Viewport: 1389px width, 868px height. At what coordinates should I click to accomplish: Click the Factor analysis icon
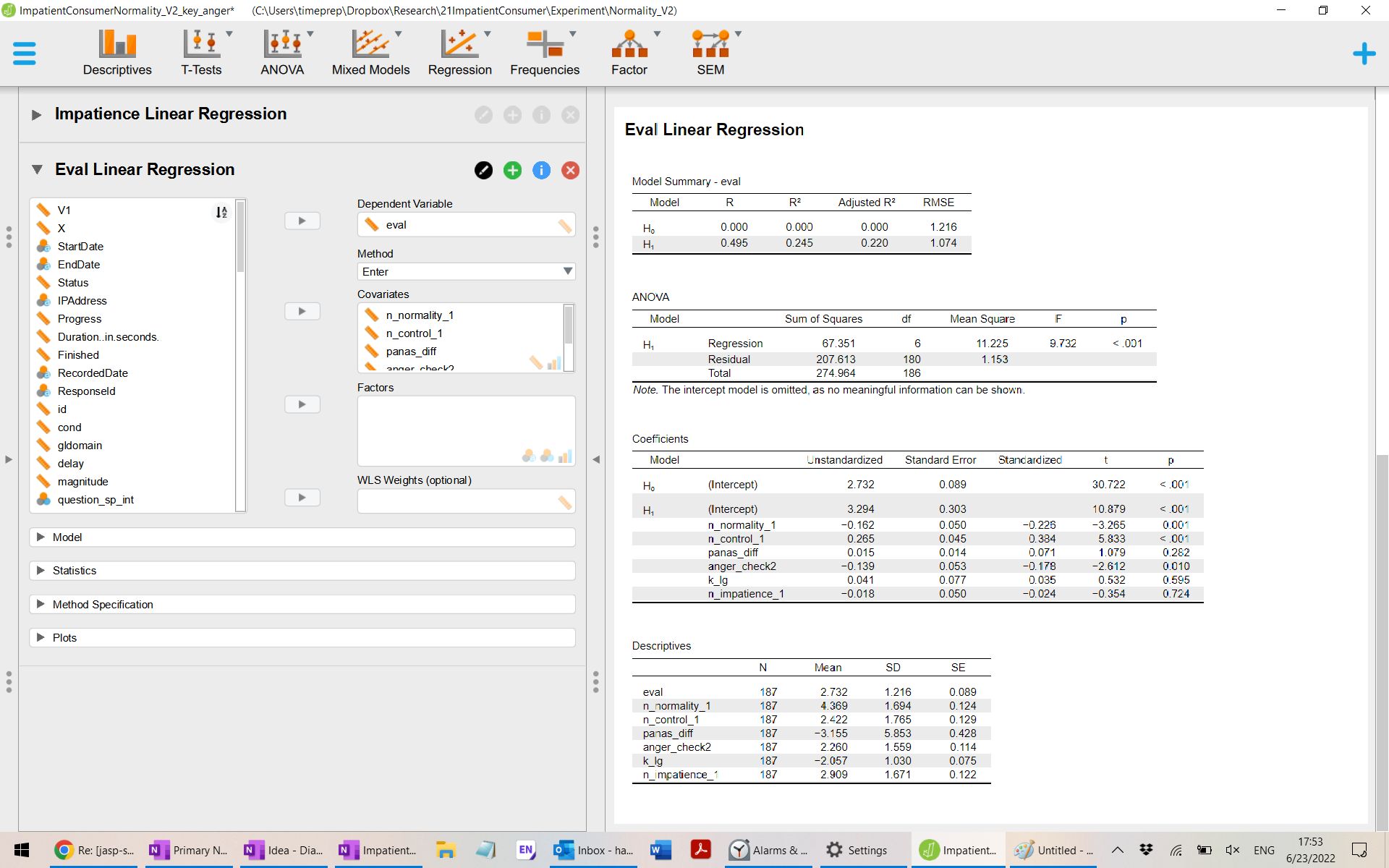[x=629, y=53]
